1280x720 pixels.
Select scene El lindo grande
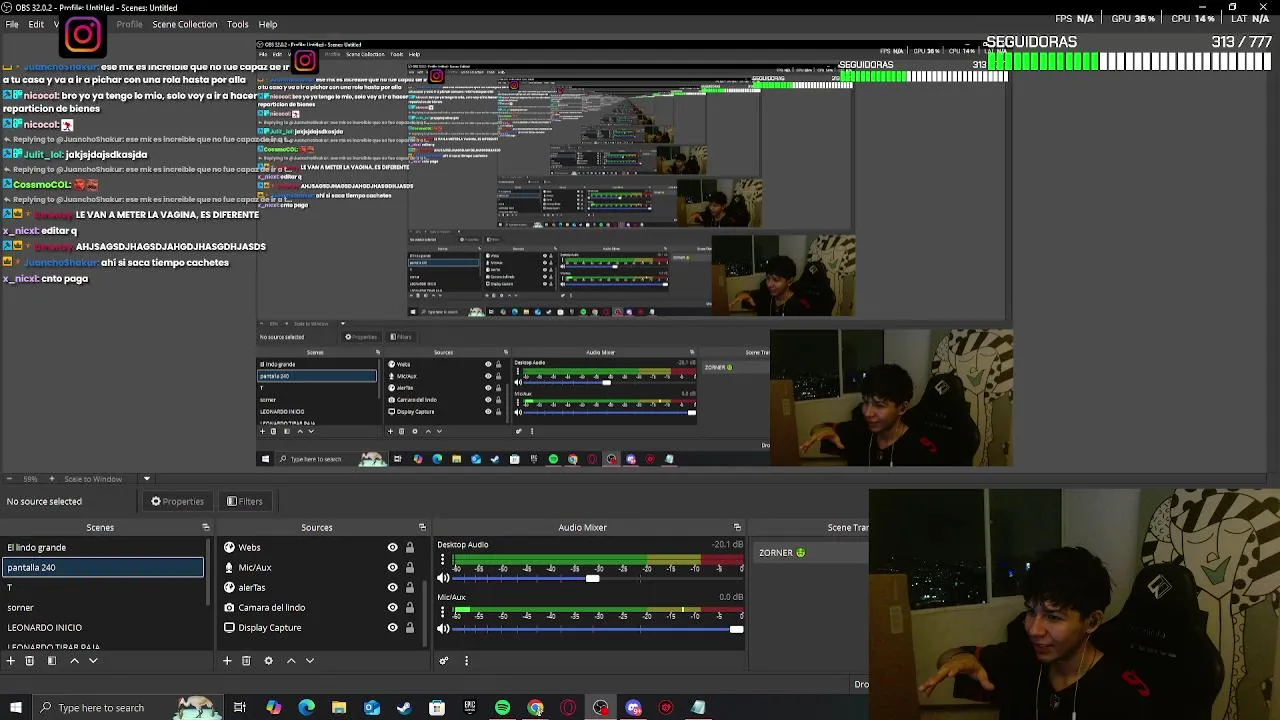(102, 548)
